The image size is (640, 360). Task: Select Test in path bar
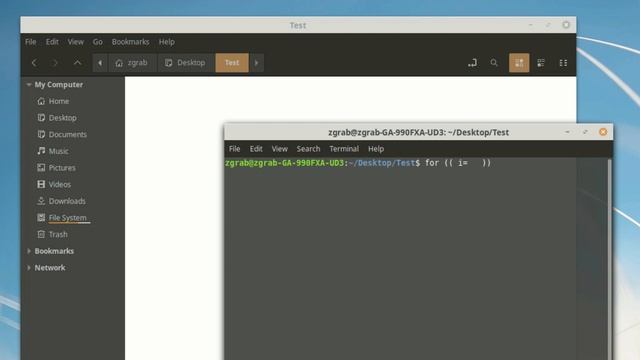coord(232,63)
